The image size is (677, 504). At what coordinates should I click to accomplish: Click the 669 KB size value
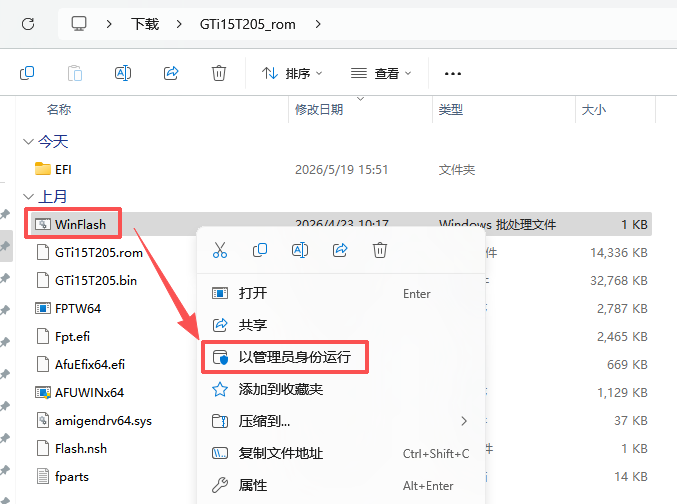(627, 365)
